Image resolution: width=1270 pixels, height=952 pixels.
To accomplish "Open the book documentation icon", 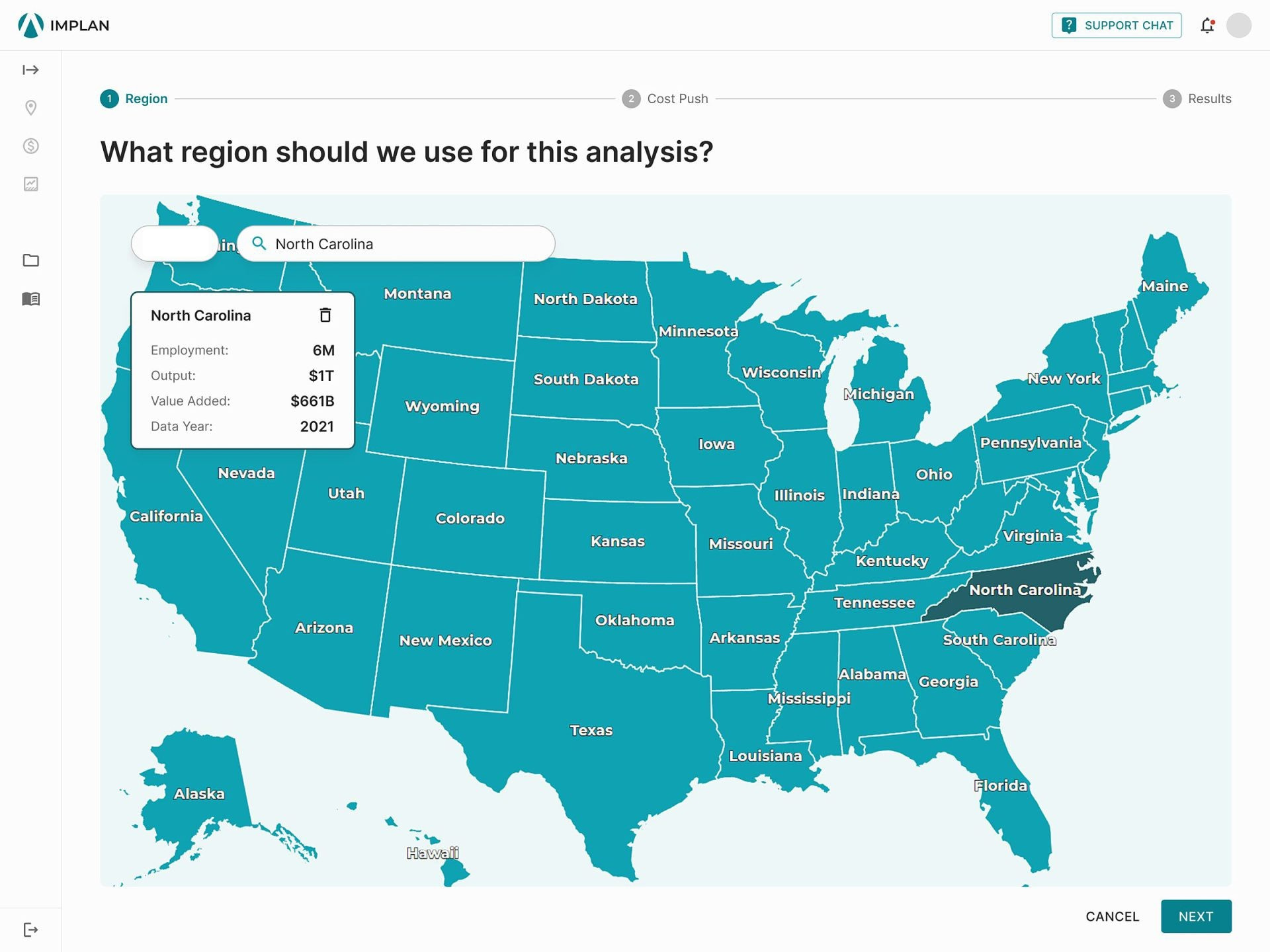I will point(30,299).
